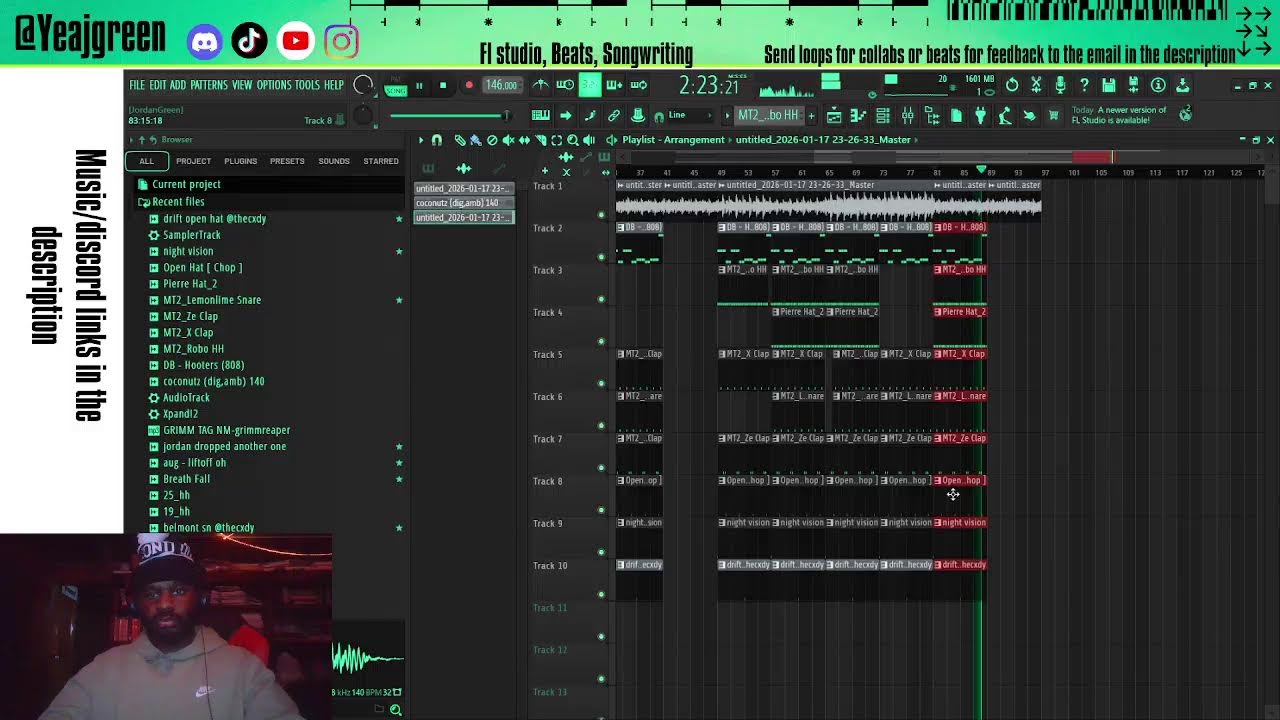
Task: Switch to the STARRED browser tab
Action: pos(381,161)
